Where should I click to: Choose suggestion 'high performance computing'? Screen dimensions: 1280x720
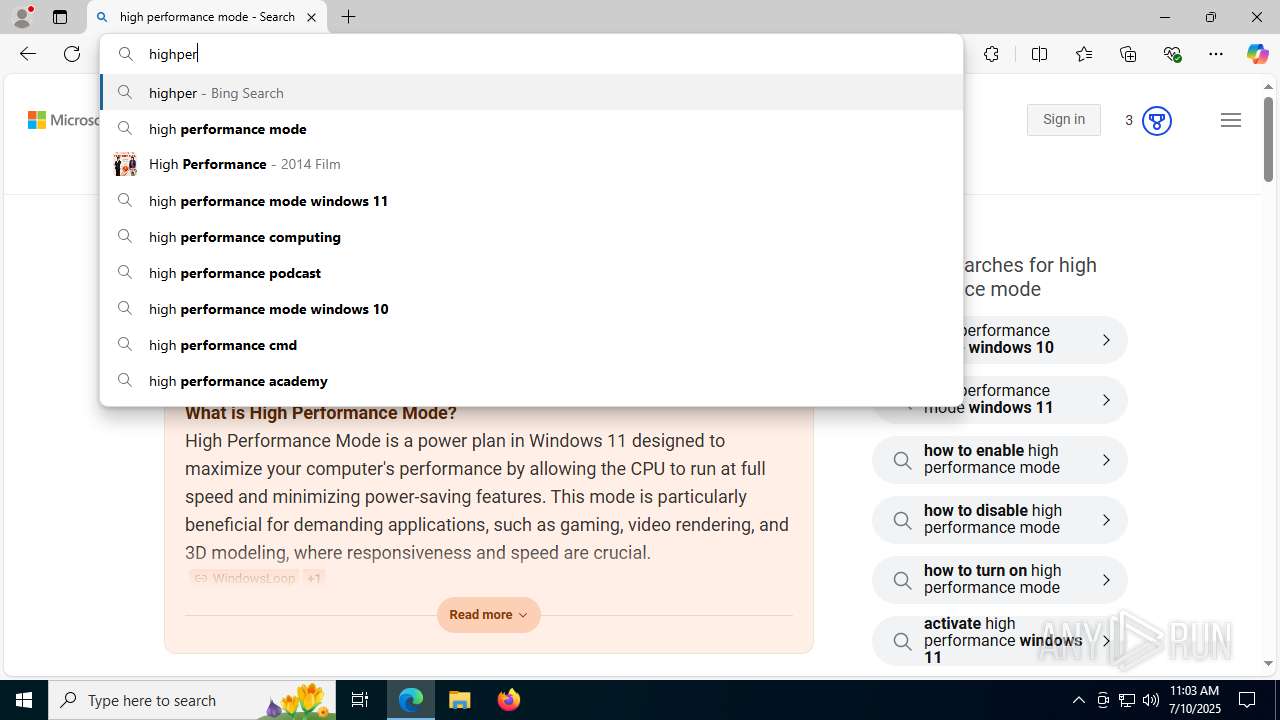(531, 236)
